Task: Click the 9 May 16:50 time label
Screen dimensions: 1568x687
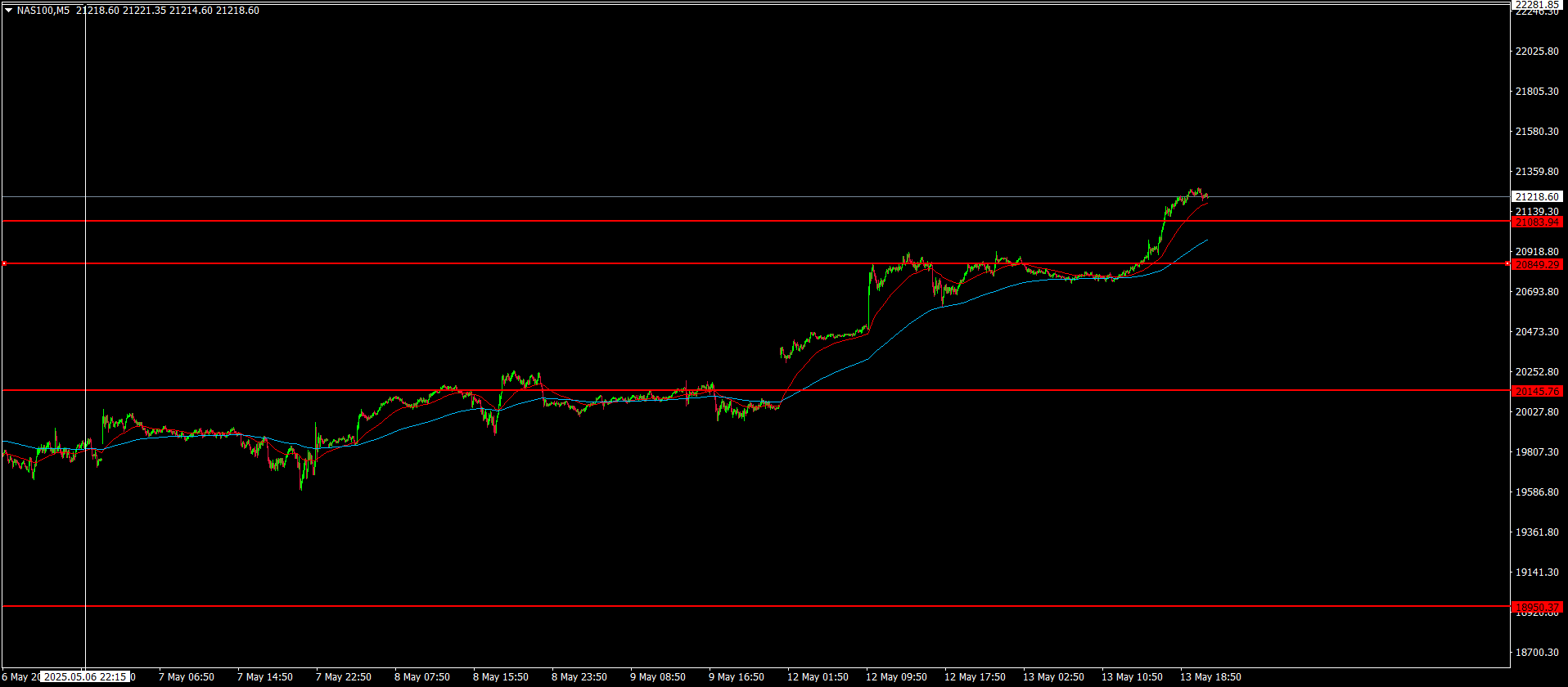Action: 737,677
